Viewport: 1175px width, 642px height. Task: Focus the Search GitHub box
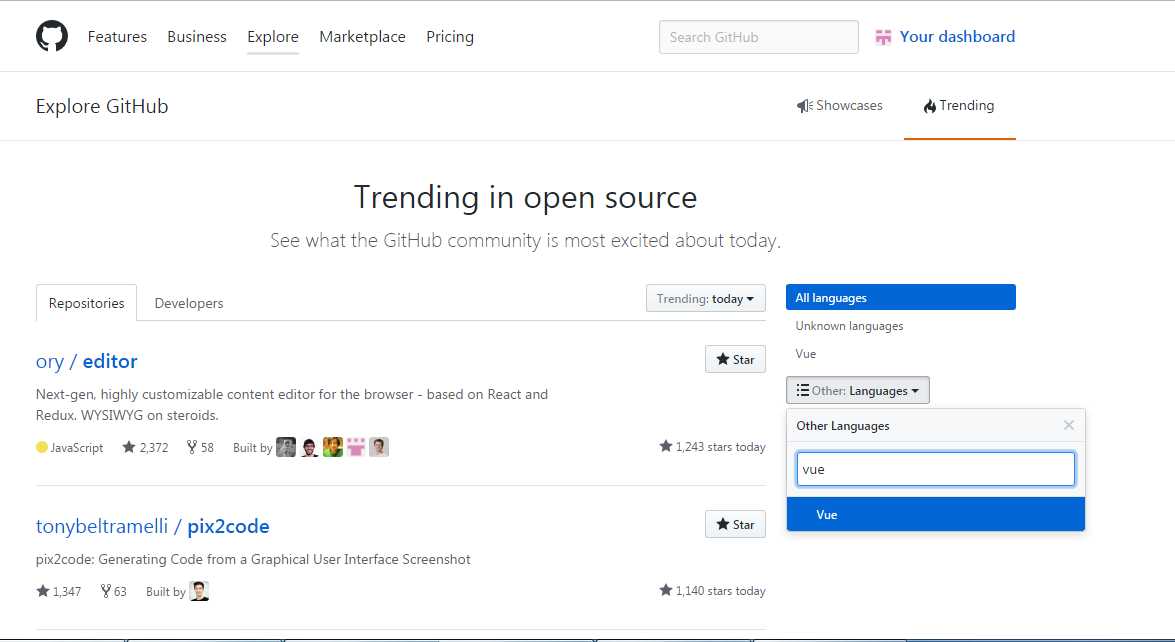coord(758,37)
